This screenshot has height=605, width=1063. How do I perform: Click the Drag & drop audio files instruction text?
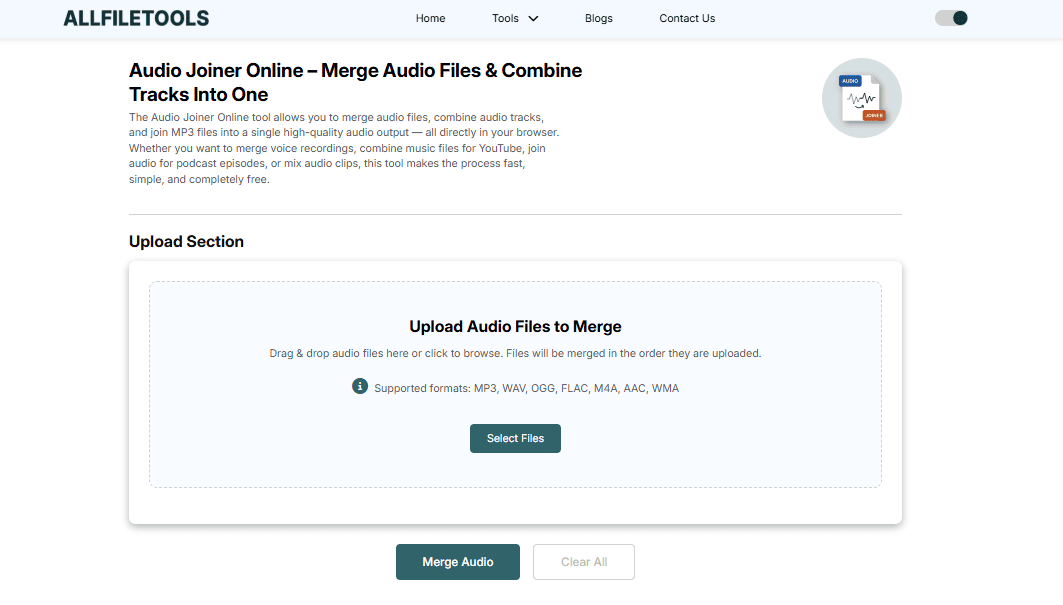[x=515, y=353]
